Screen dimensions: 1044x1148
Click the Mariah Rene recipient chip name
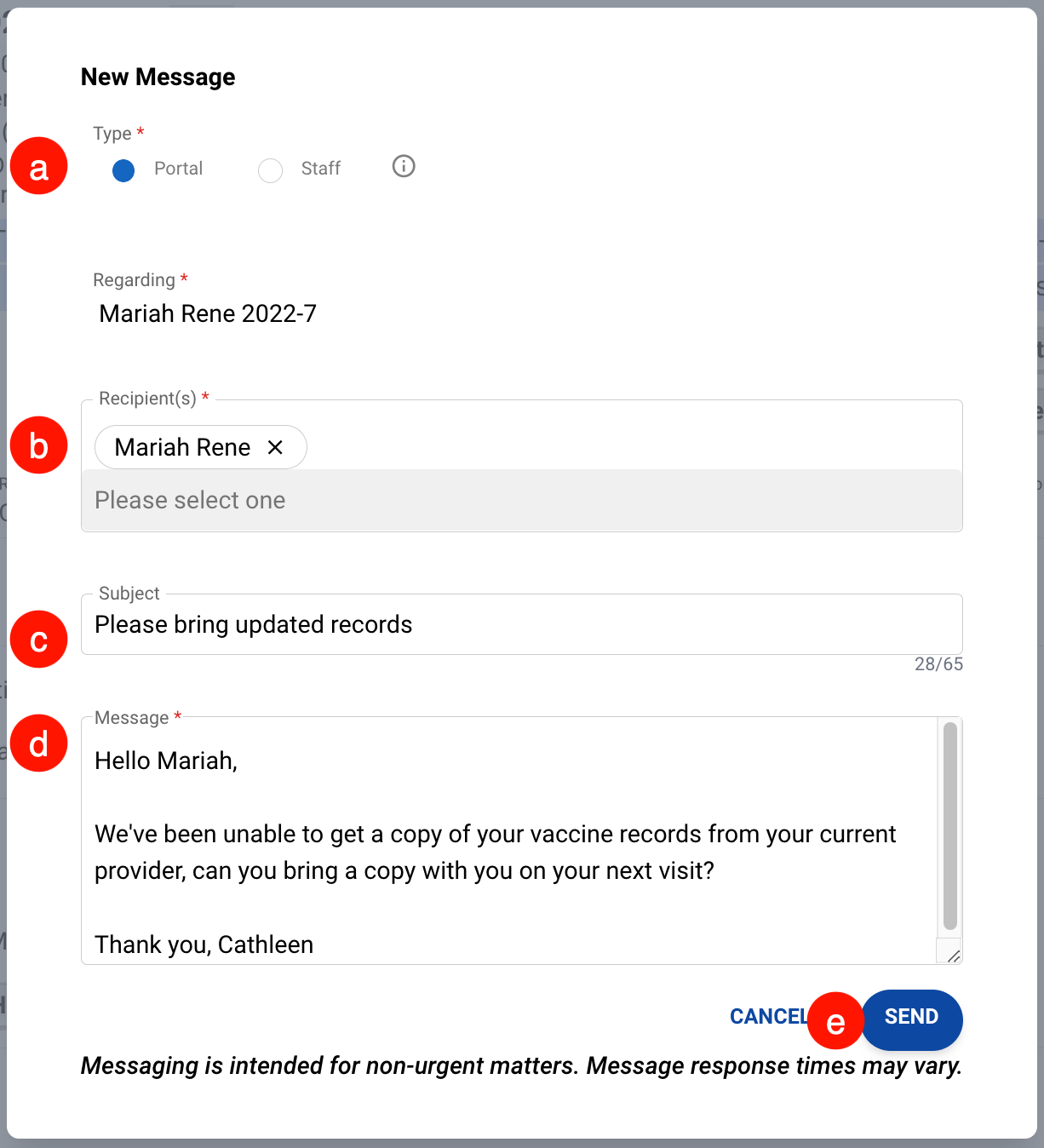[x=182, y=447]
